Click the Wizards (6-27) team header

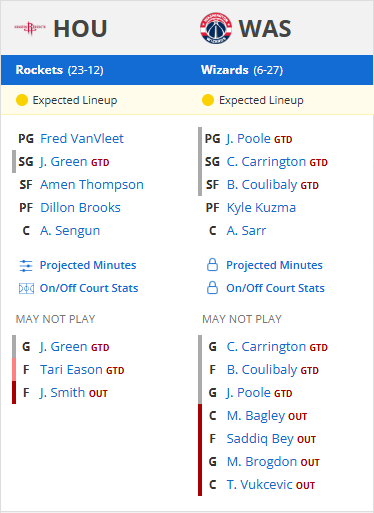tap(242, 70)
